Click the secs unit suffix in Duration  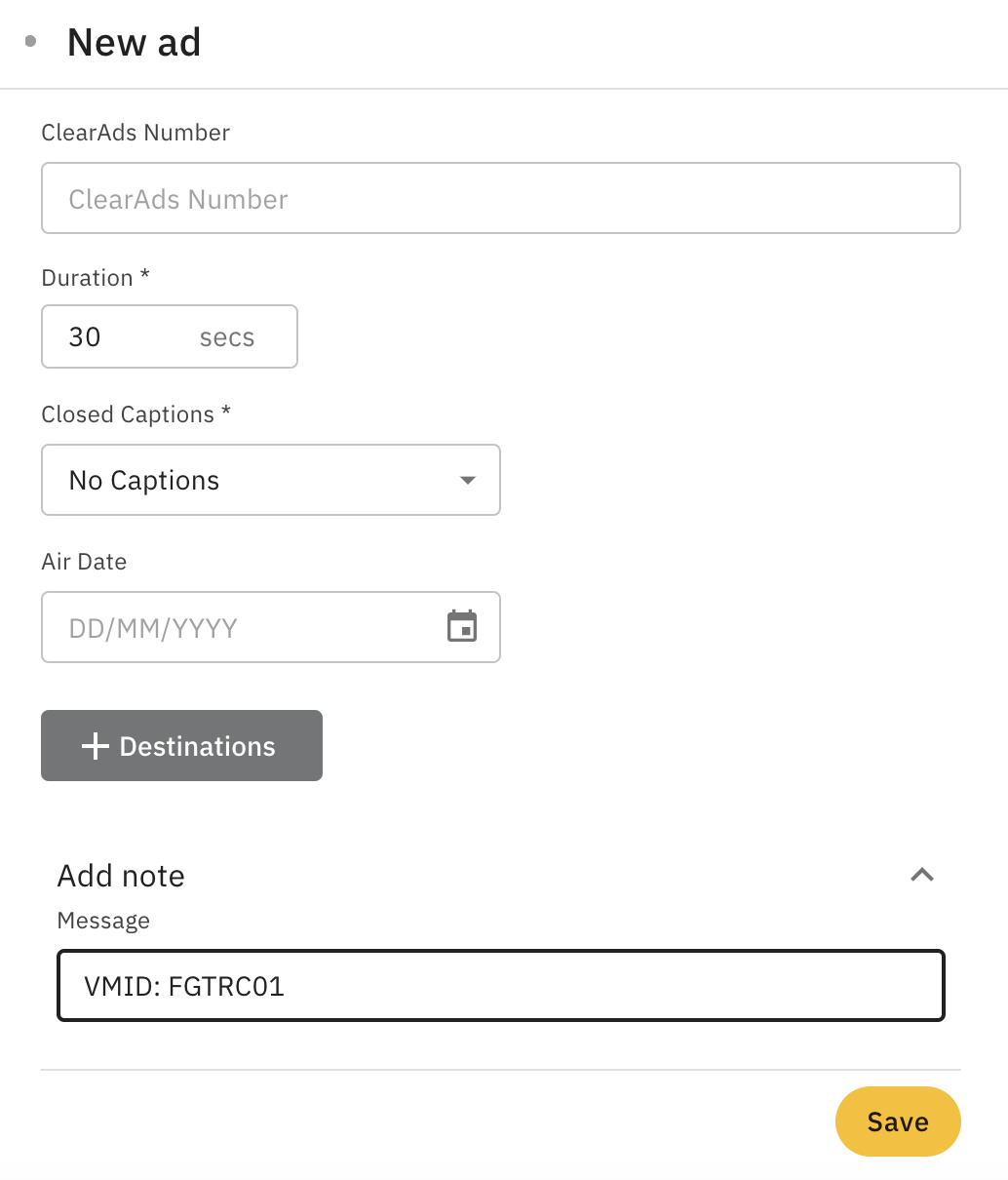227,337
